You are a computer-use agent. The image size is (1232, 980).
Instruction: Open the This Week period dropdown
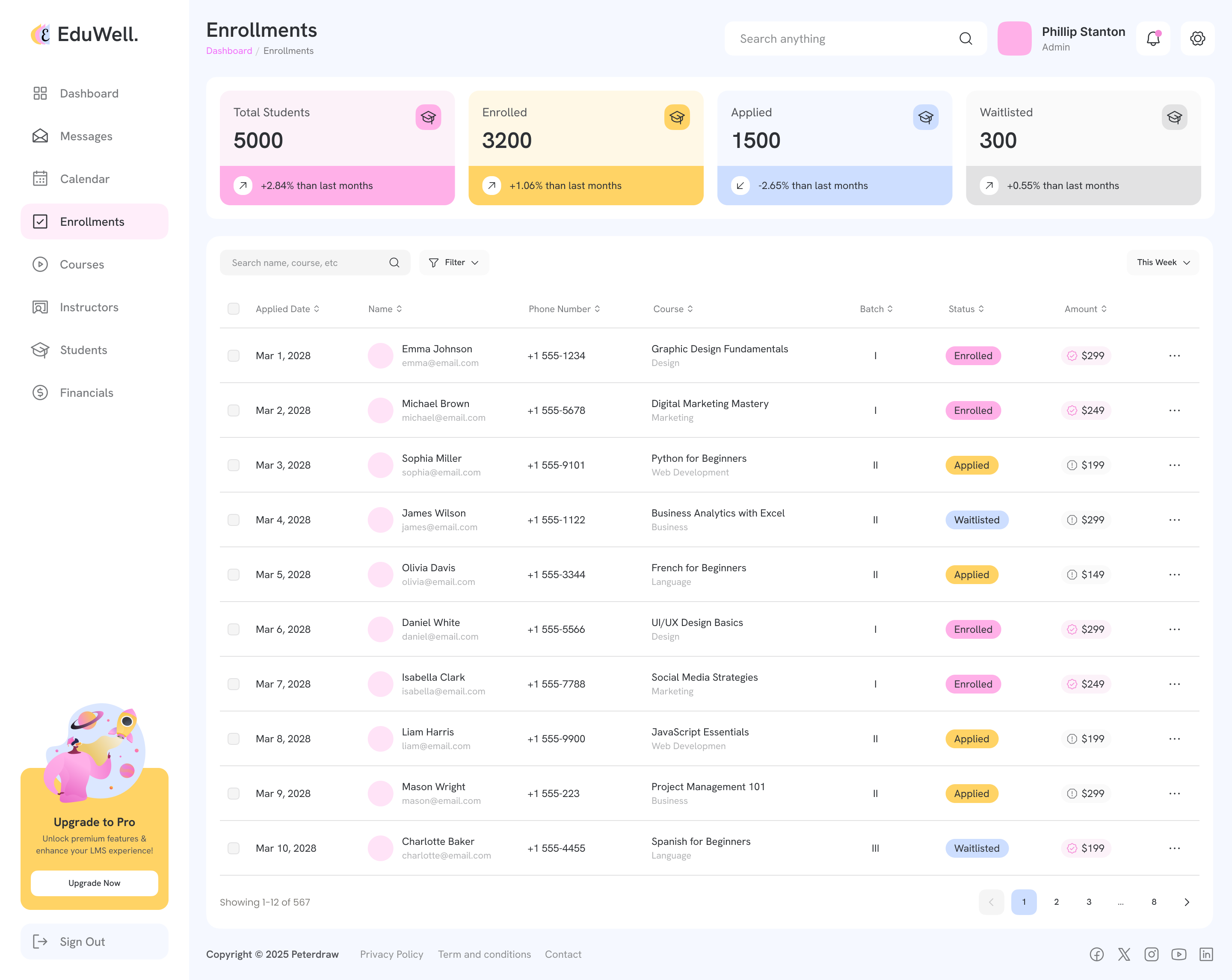(1162, 263)
